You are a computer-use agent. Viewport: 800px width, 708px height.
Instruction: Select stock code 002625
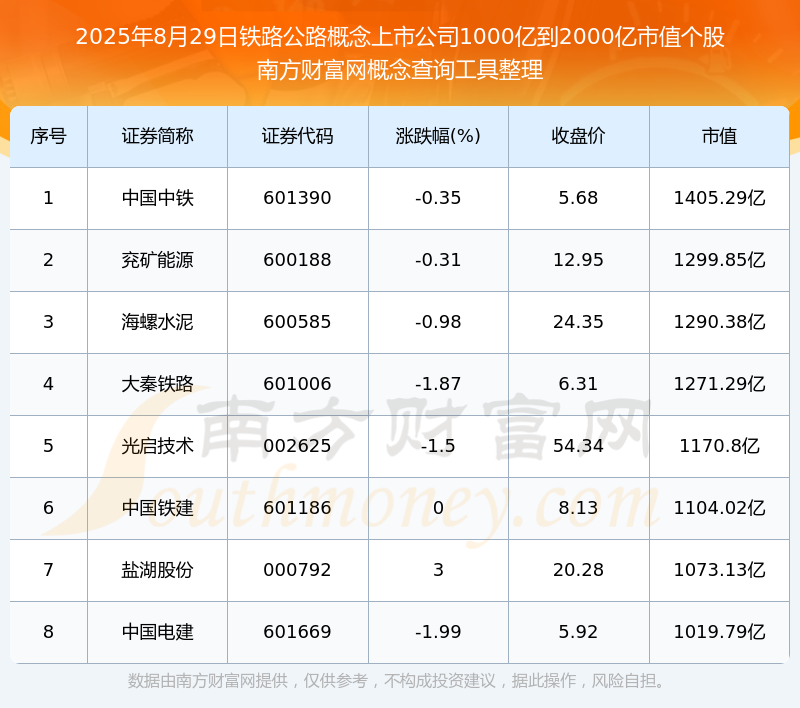click(x=297, y=446)
